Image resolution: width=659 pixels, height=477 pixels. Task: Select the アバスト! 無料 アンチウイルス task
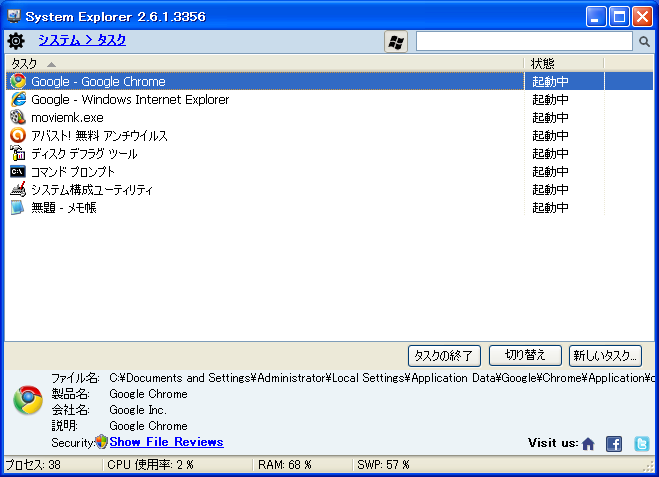330,135
